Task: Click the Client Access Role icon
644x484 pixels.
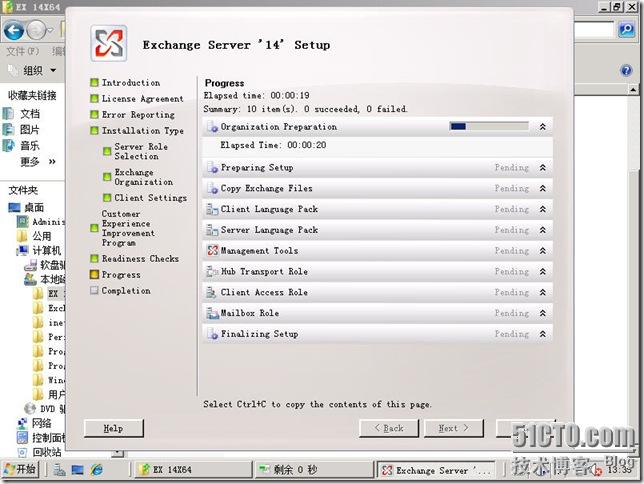Action: pos(212,293)
